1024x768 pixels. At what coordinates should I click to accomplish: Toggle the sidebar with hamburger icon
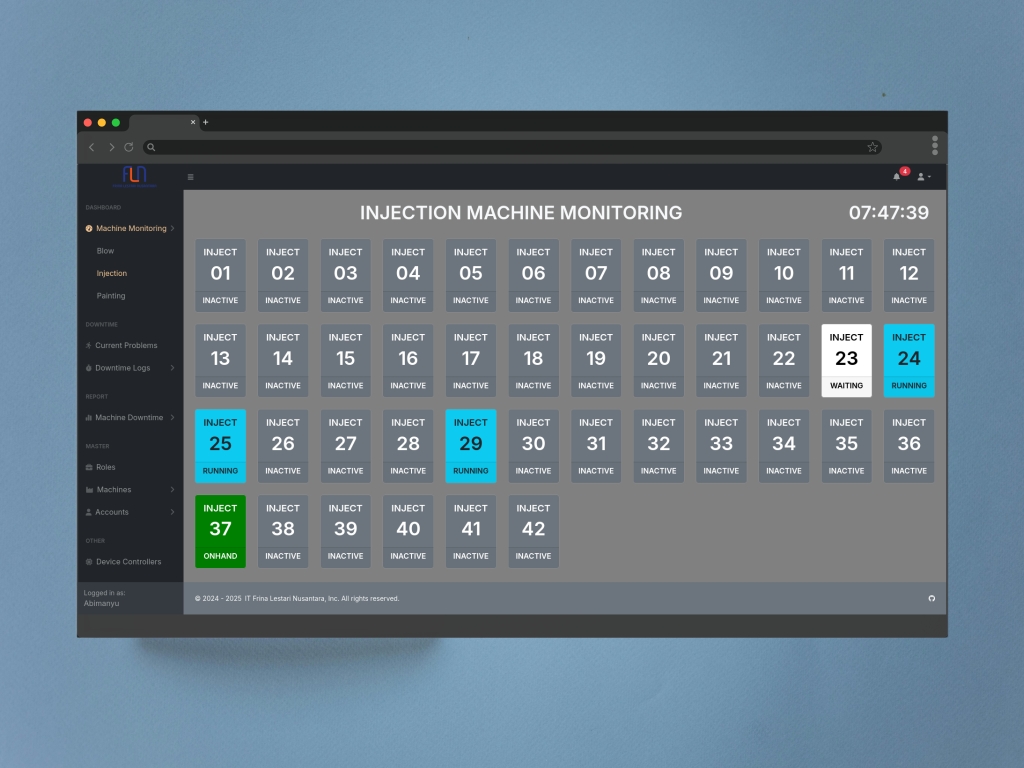pos(191,177)
